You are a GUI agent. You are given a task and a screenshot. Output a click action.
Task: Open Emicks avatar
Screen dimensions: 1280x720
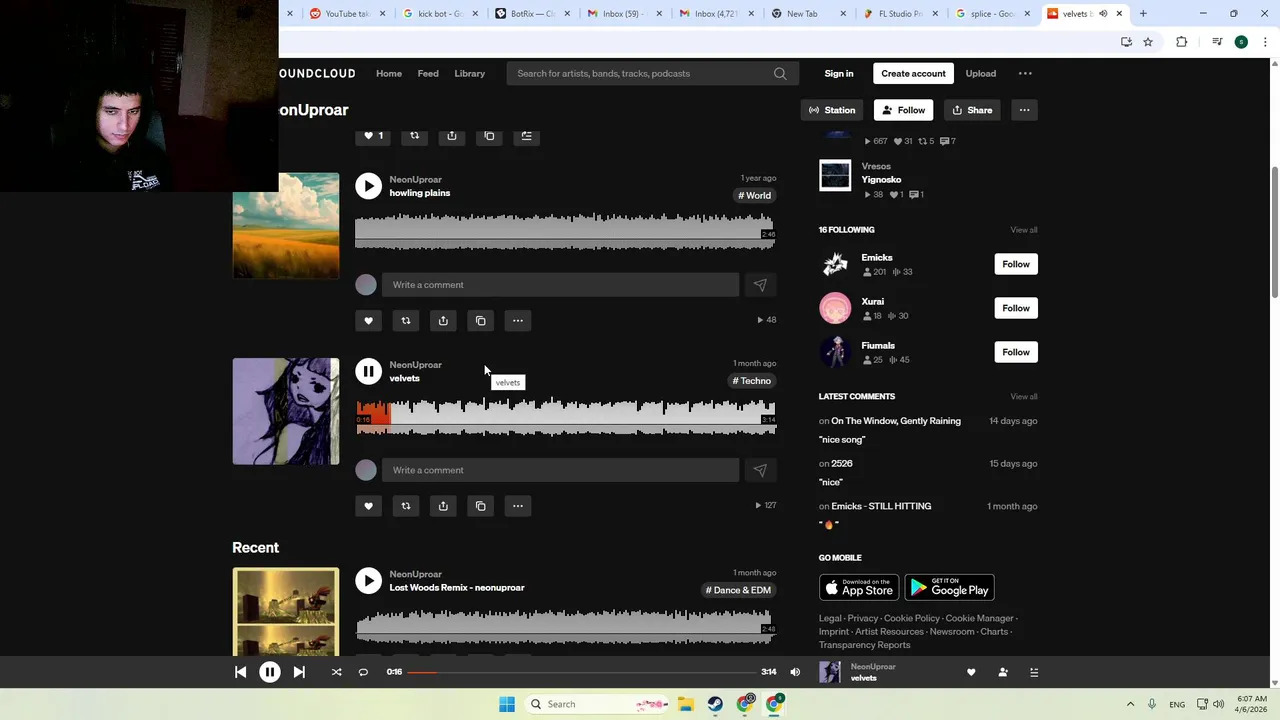click(835, 264)
